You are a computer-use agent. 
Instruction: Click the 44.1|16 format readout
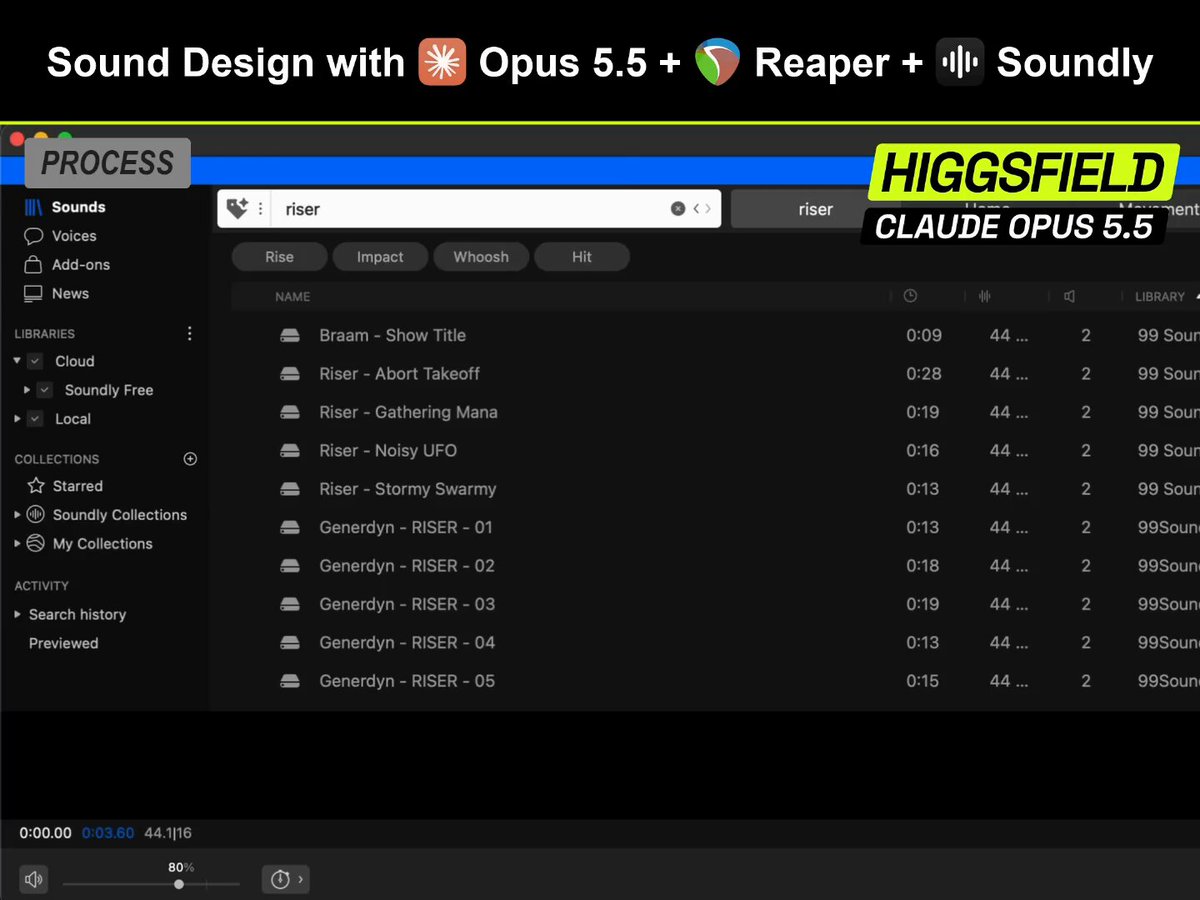click(x=168, y=833)
